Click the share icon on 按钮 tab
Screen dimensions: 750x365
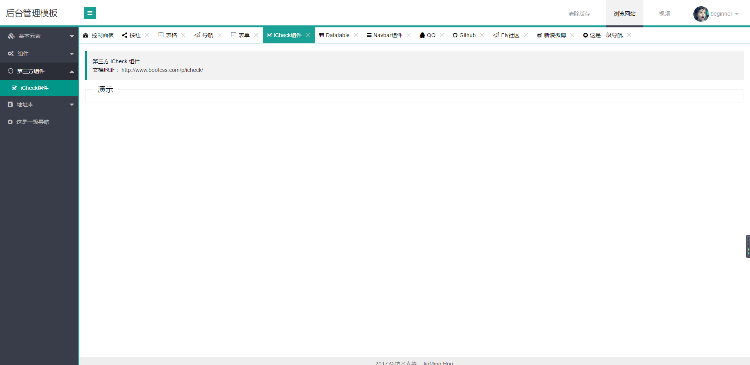(124, 35)
